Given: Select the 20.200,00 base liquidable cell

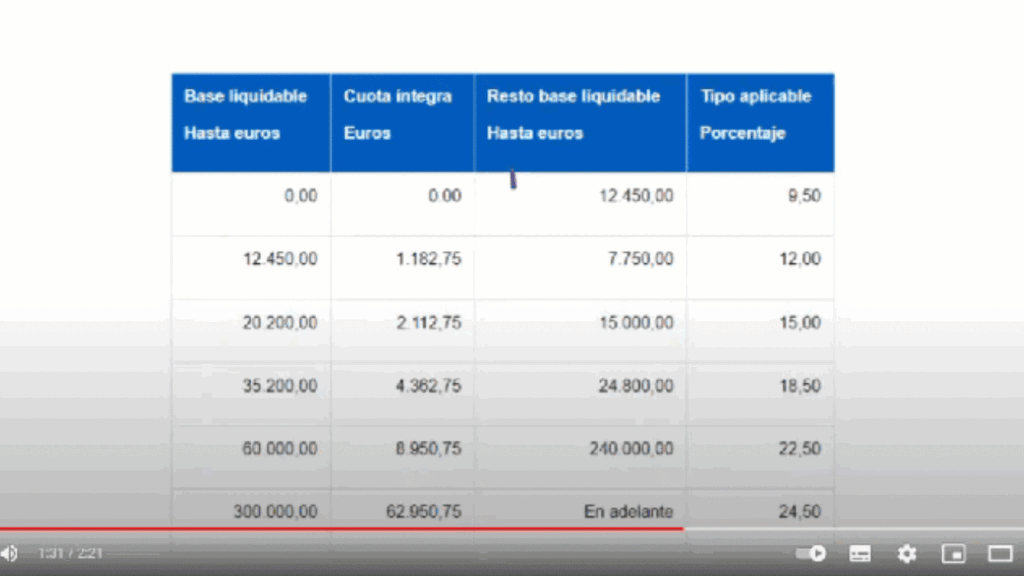Looking at the screenshot, I should 251,331.
